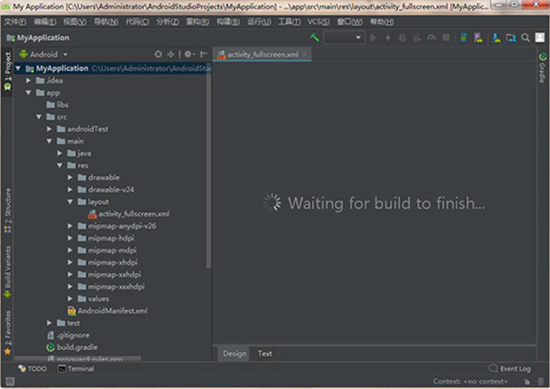The height and width of the screenshot is (389, 550).
Task: Select AndroidManifest.xml in the tree
Action: pos(108,311)
